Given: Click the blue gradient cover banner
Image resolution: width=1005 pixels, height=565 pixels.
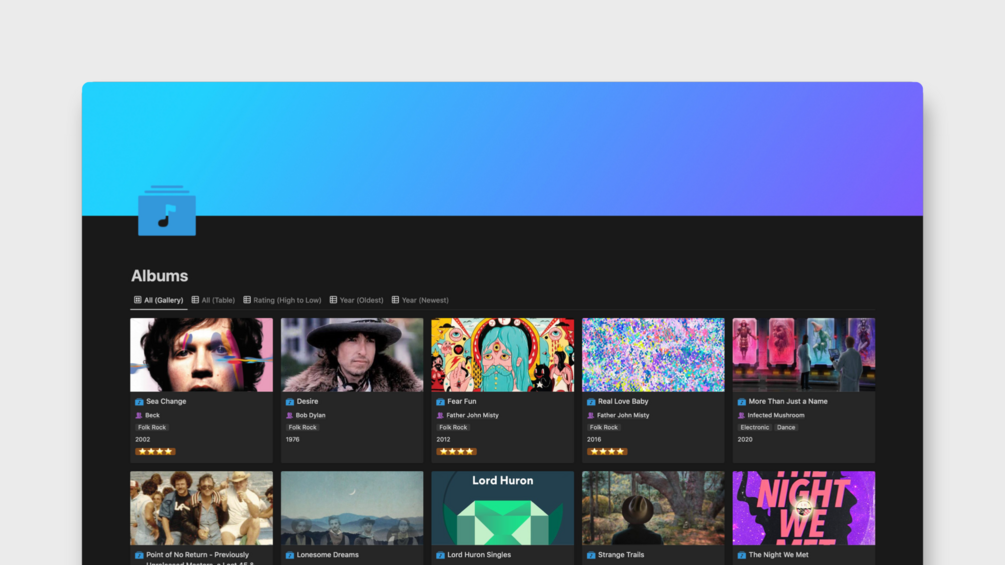Looking at the screenshot, I should [x=502, y=149].
